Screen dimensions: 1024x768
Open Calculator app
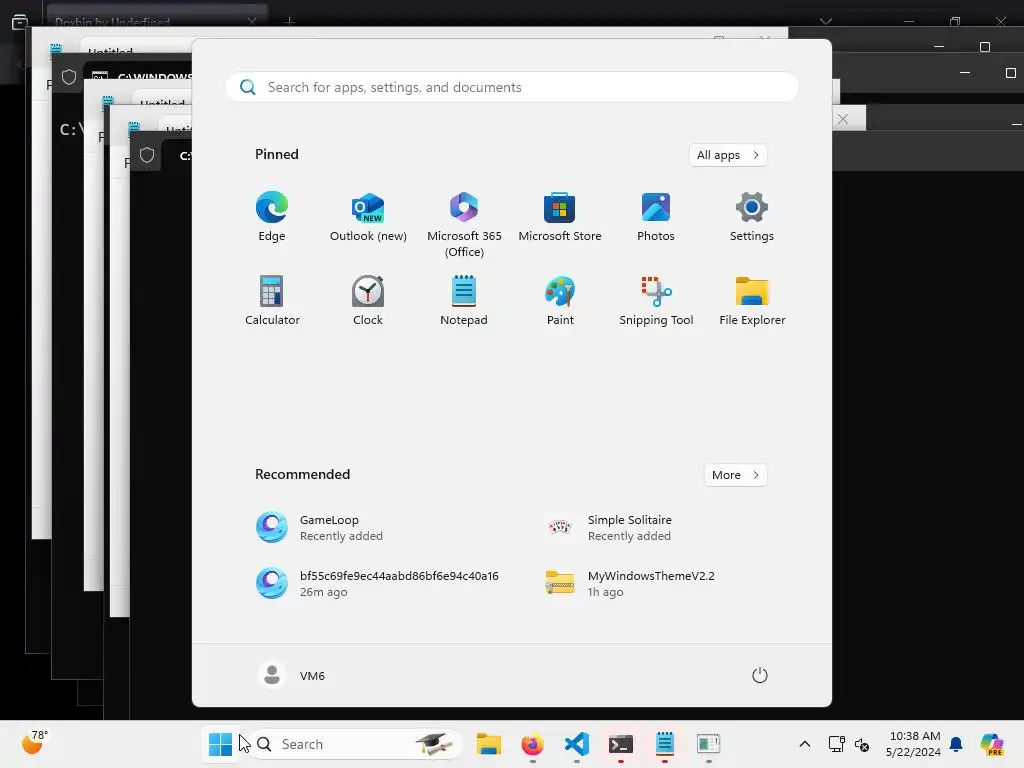pyautogui.click(x=272, y=300)
